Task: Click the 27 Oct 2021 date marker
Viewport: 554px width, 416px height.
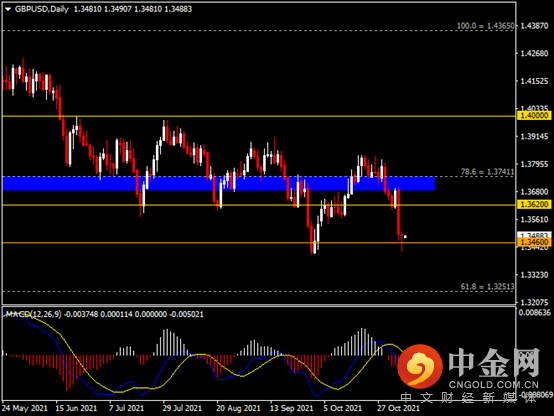Action: [x=398, y=408]
